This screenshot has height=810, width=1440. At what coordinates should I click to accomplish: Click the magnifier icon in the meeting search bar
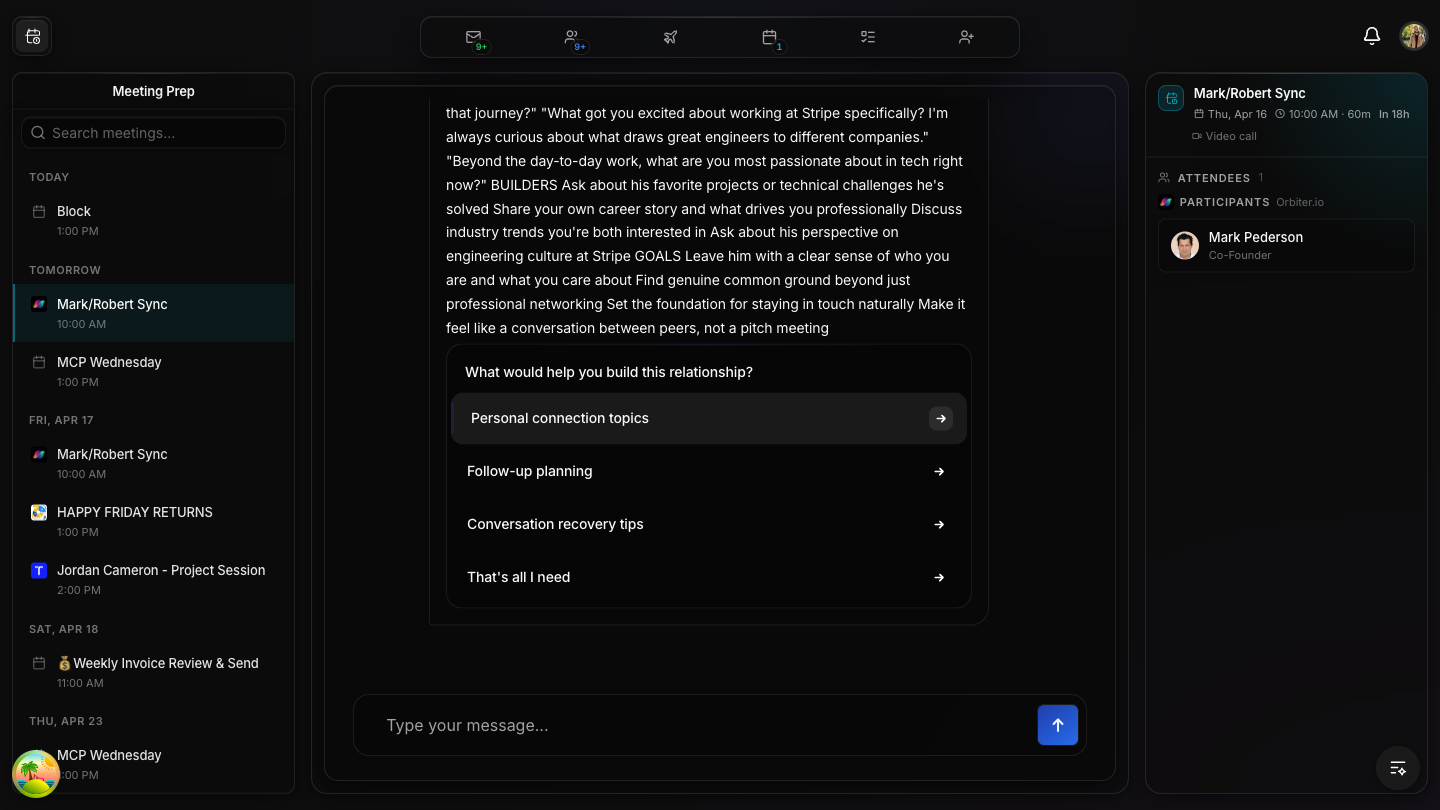click(x=38, y=132)
